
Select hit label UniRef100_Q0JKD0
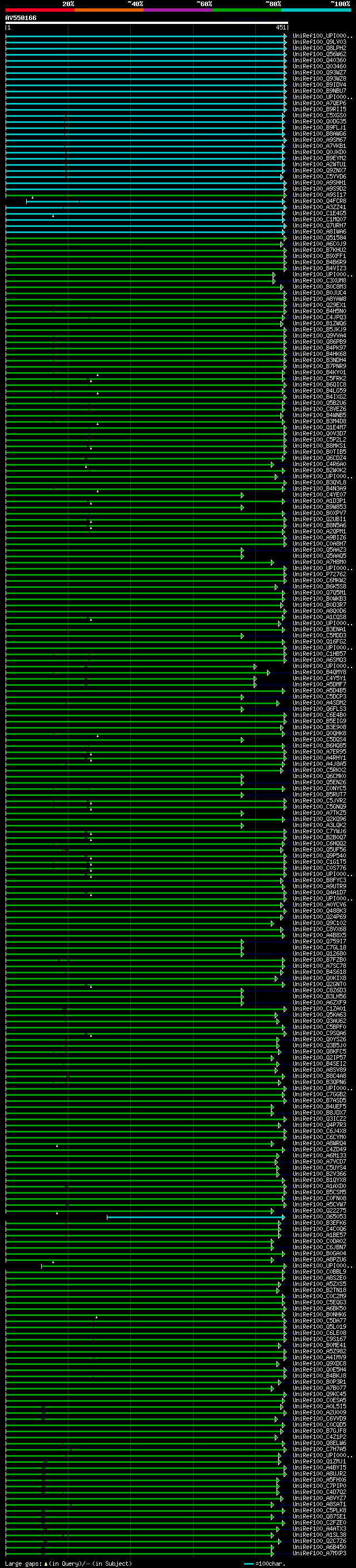click(319, 152)
